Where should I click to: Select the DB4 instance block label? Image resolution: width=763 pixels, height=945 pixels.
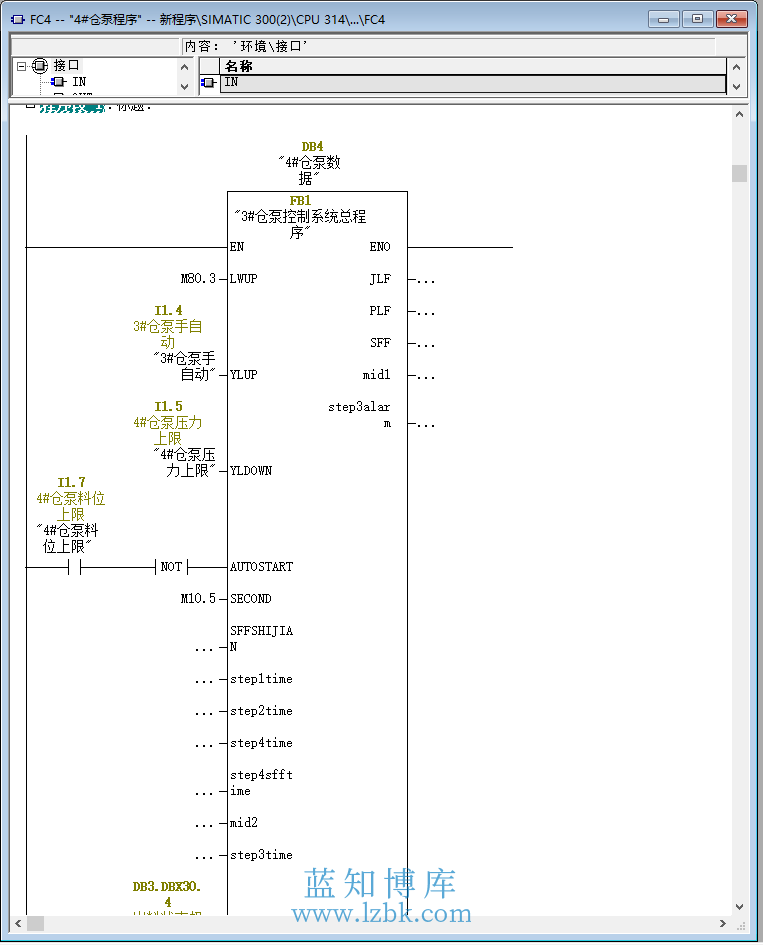click(312, 146)
